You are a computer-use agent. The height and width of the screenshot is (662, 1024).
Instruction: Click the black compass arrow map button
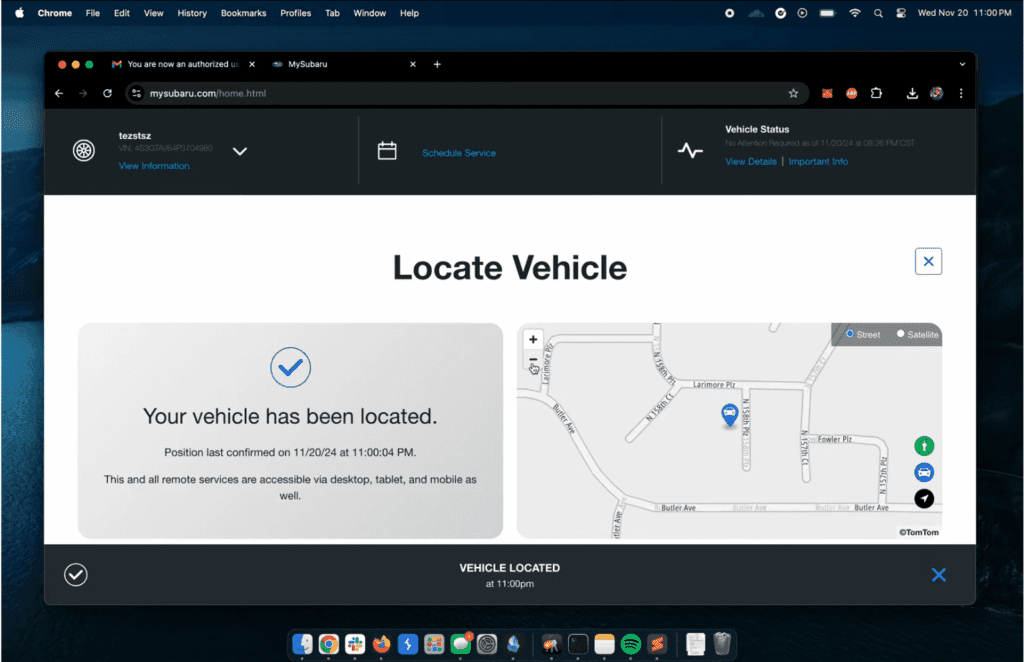point(923,499)
